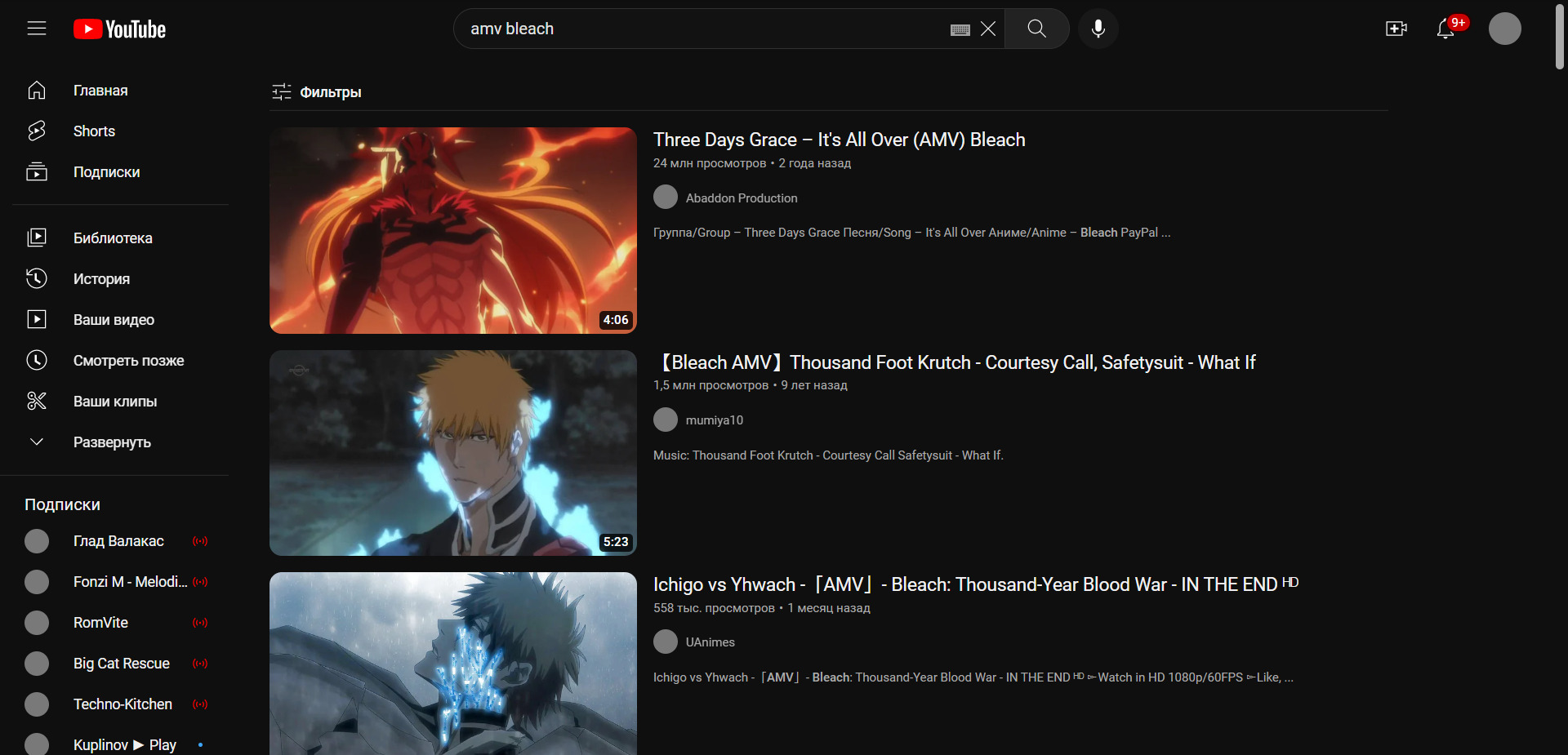Open the Глад Валакас subscription
This screenshot has height=755, width=1568.
tap(118, 541)
